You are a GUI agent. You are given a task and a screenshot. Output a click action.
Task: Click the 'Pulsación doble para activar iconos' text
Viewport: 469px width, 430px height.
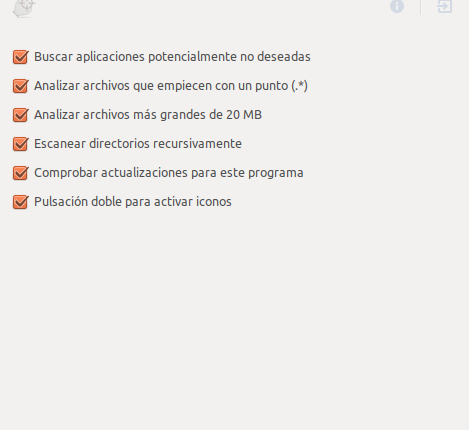tap(133, 202)
